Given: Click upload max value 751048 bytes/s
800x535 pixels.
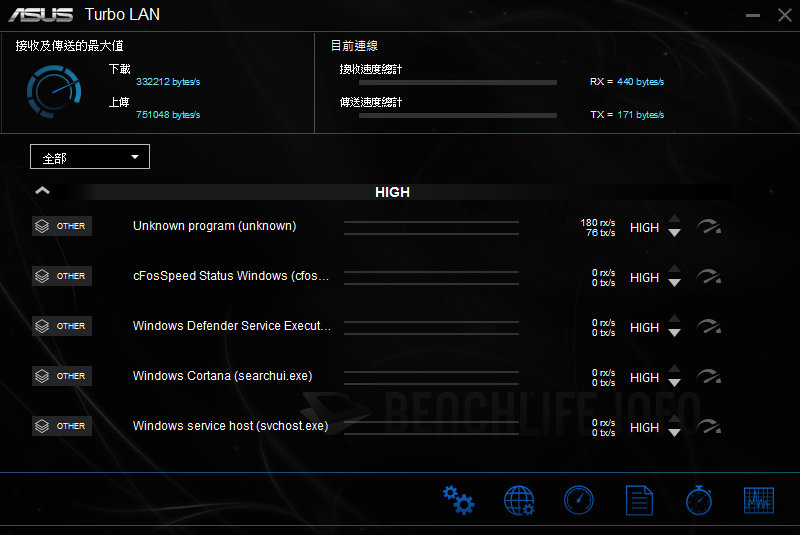Looking at the screenshot, I should [168, 115].
